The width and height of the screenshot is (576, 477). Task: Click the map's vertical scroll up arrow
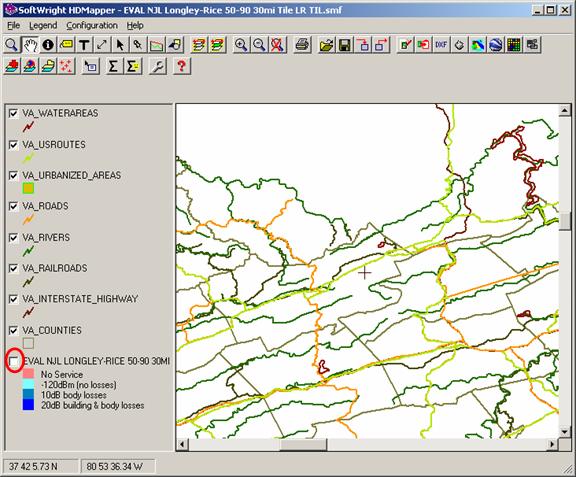[565, 110]
